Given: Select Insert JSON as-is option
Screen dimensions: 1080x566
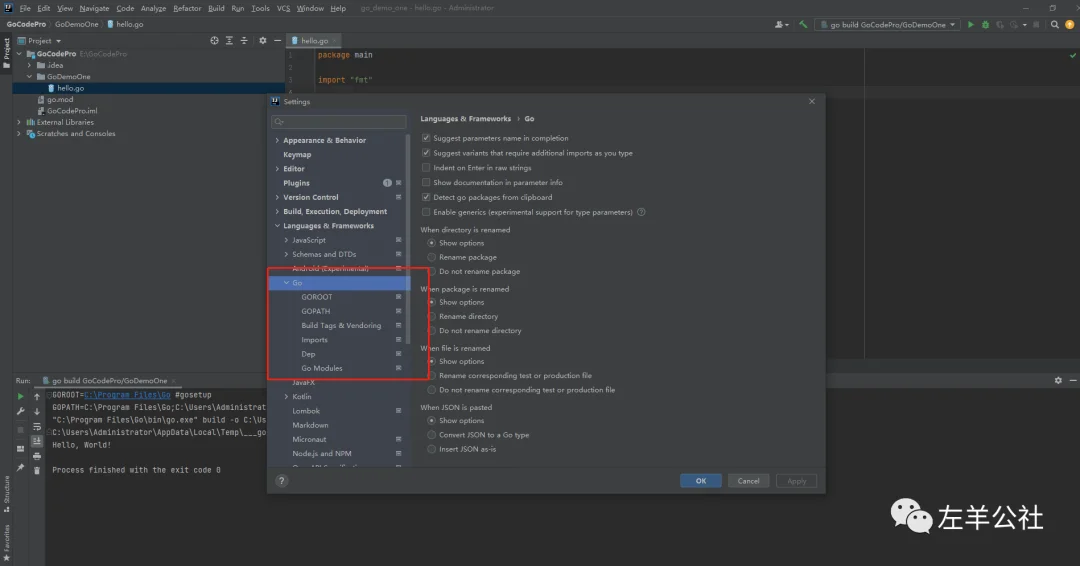Looking at the screenshot, I should pyautogui.click(x=431, y=449).
